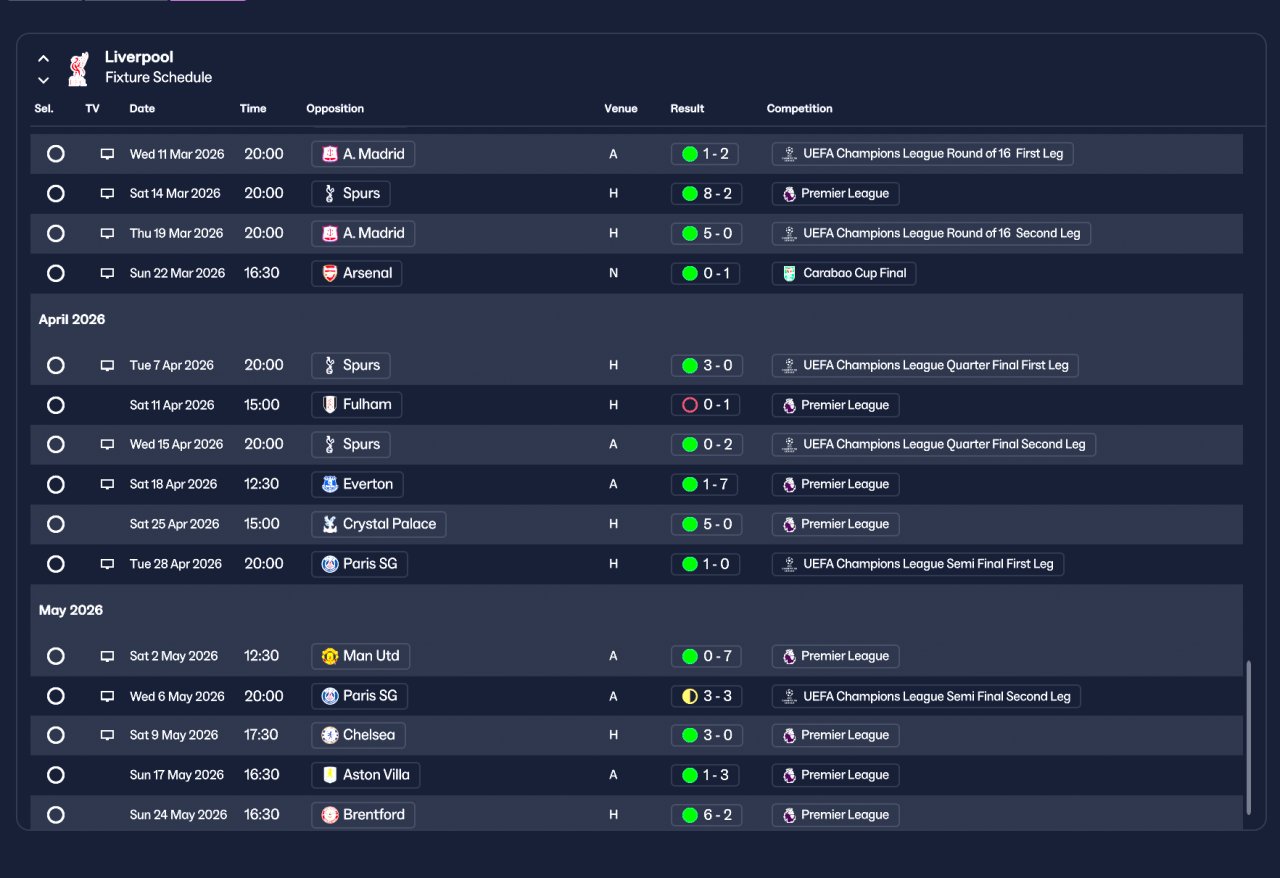Click the Man Utd crest icon

(330, 656)
